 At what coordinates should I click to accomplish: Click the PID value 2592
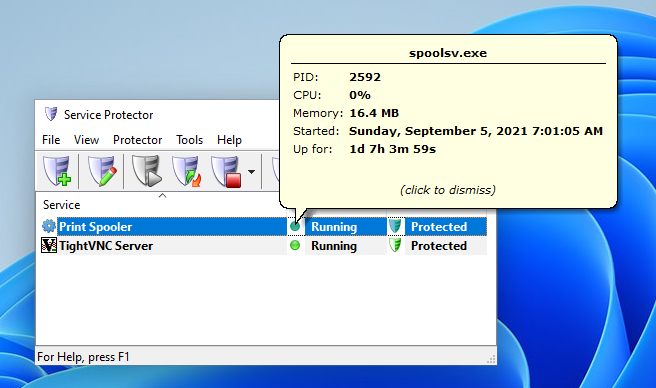365,77
